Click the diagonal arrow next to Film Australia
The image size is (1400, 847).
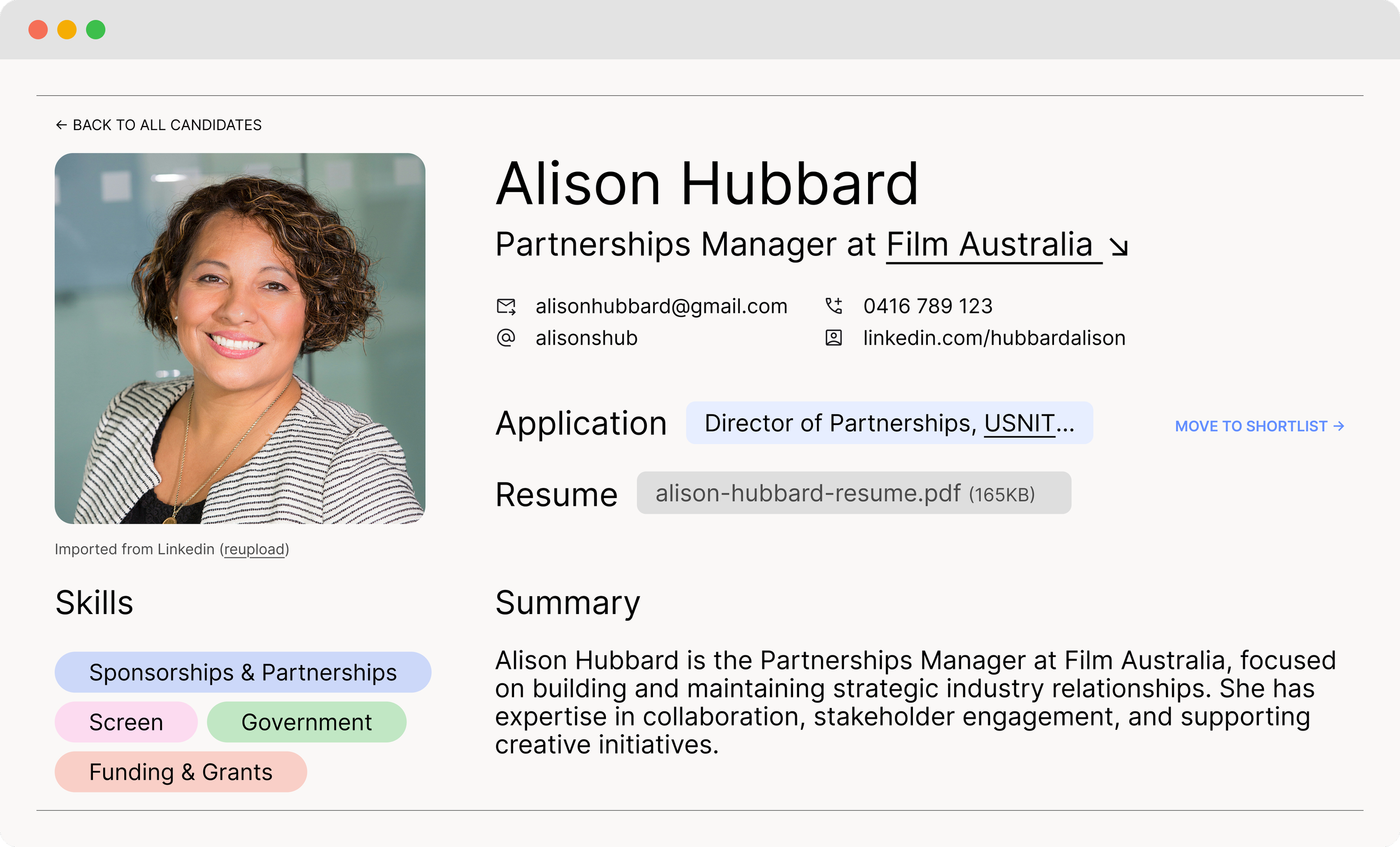[x=1119, y=246]
